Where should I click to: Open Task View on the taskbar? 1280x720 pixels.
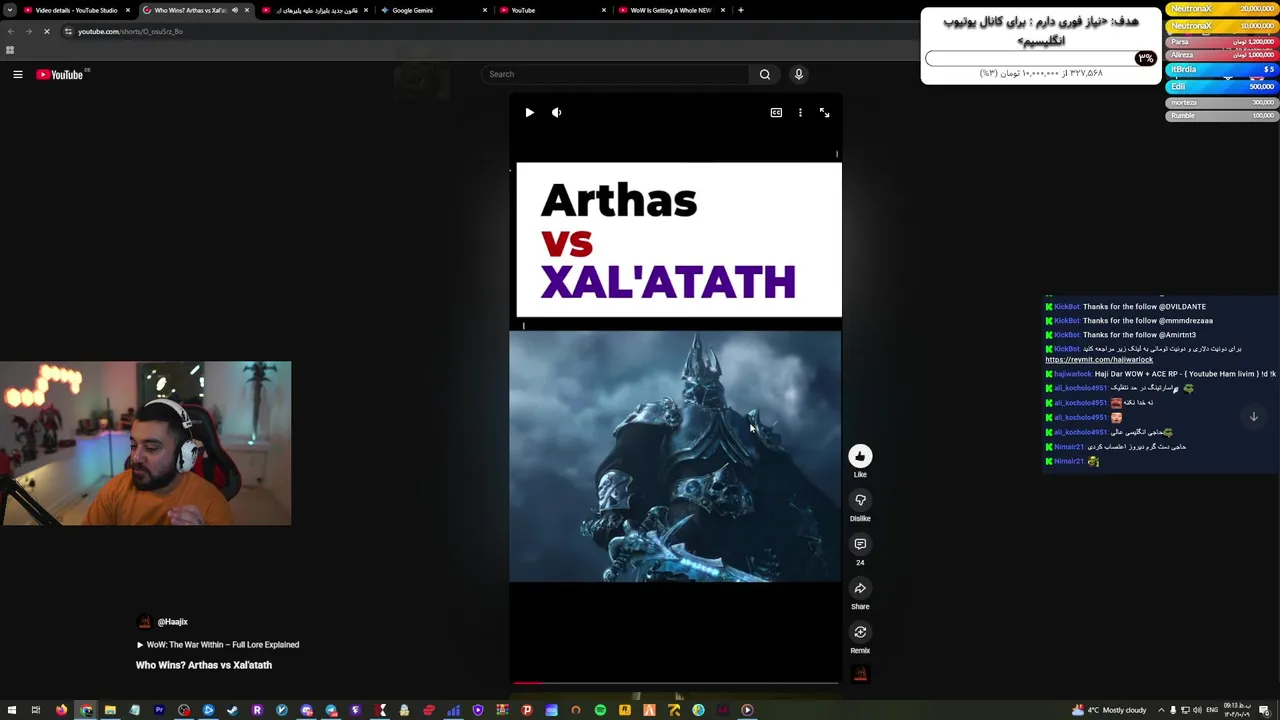(35, 710)
